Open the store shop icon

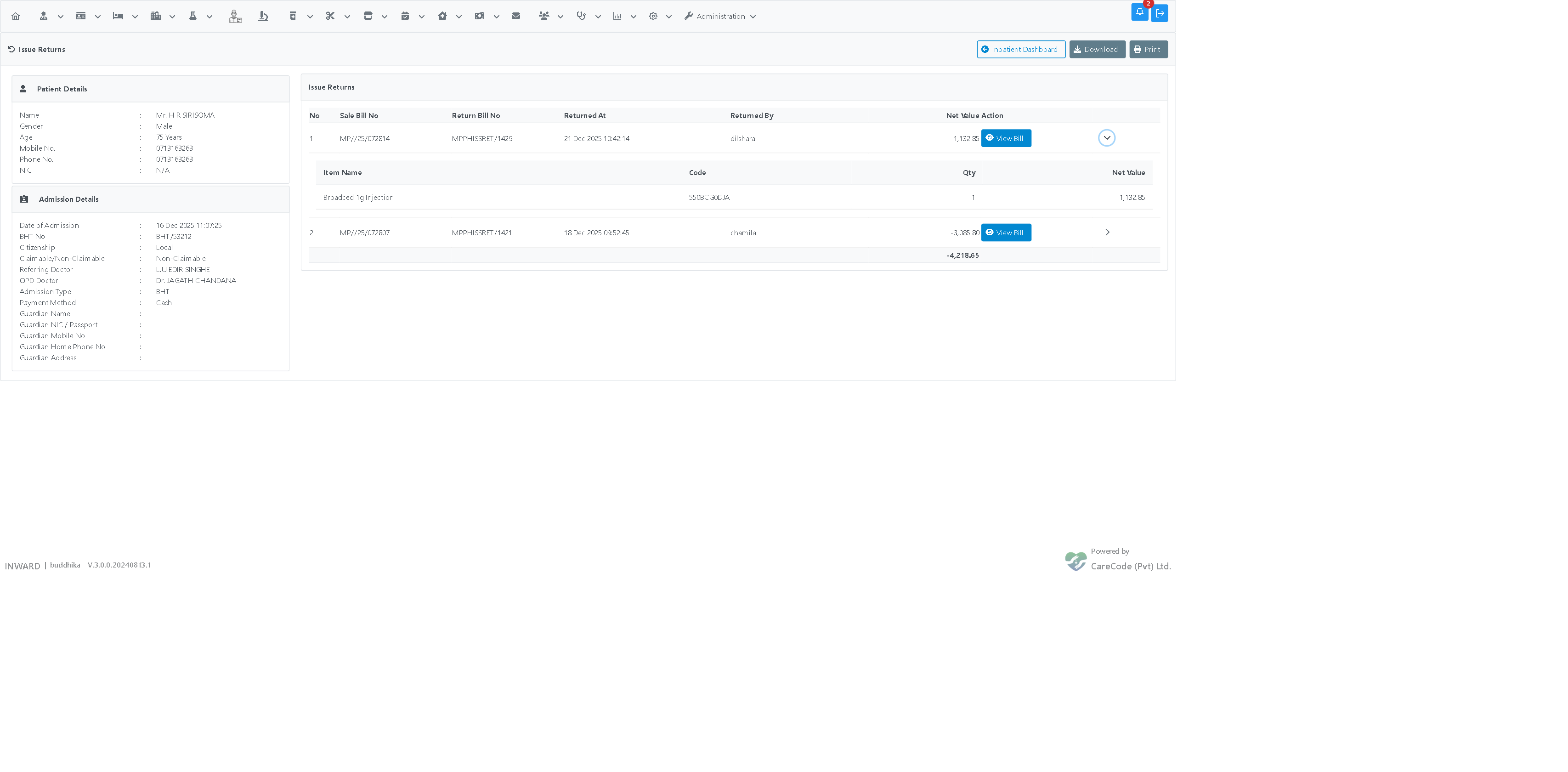368,17
